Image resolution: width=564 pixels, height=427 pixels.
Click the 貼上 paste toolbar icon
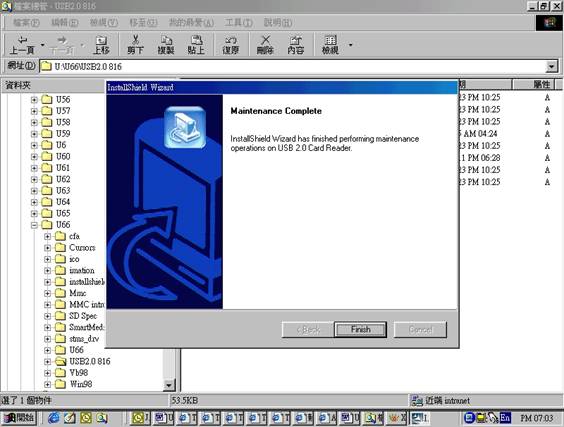pos(196,45)
